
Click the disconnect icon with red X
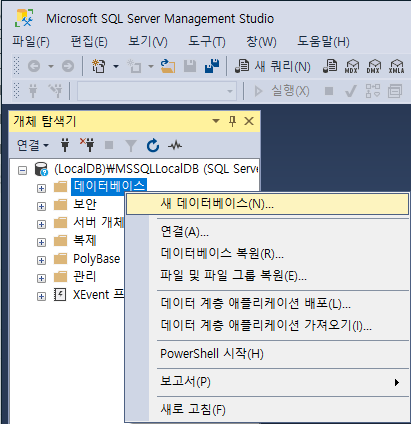(x=87, y=145)
